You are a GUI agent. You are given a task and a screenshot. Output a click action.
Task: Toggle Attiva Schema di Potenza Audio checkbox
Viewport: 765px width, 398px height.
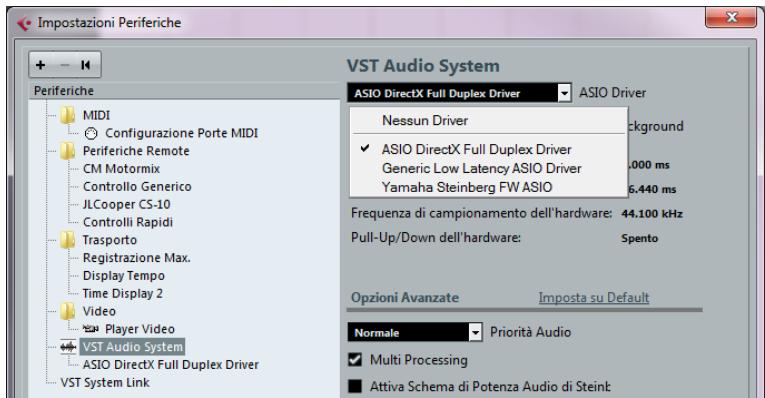(355, 386)
